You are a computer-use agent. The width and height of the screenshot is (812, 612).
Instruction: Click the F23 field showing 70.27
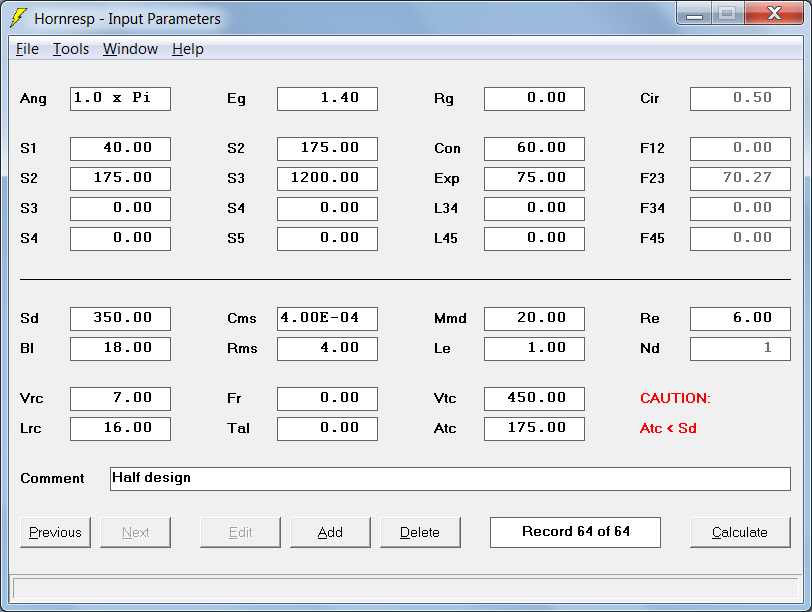pyautogui.click(x=741, y=179)
